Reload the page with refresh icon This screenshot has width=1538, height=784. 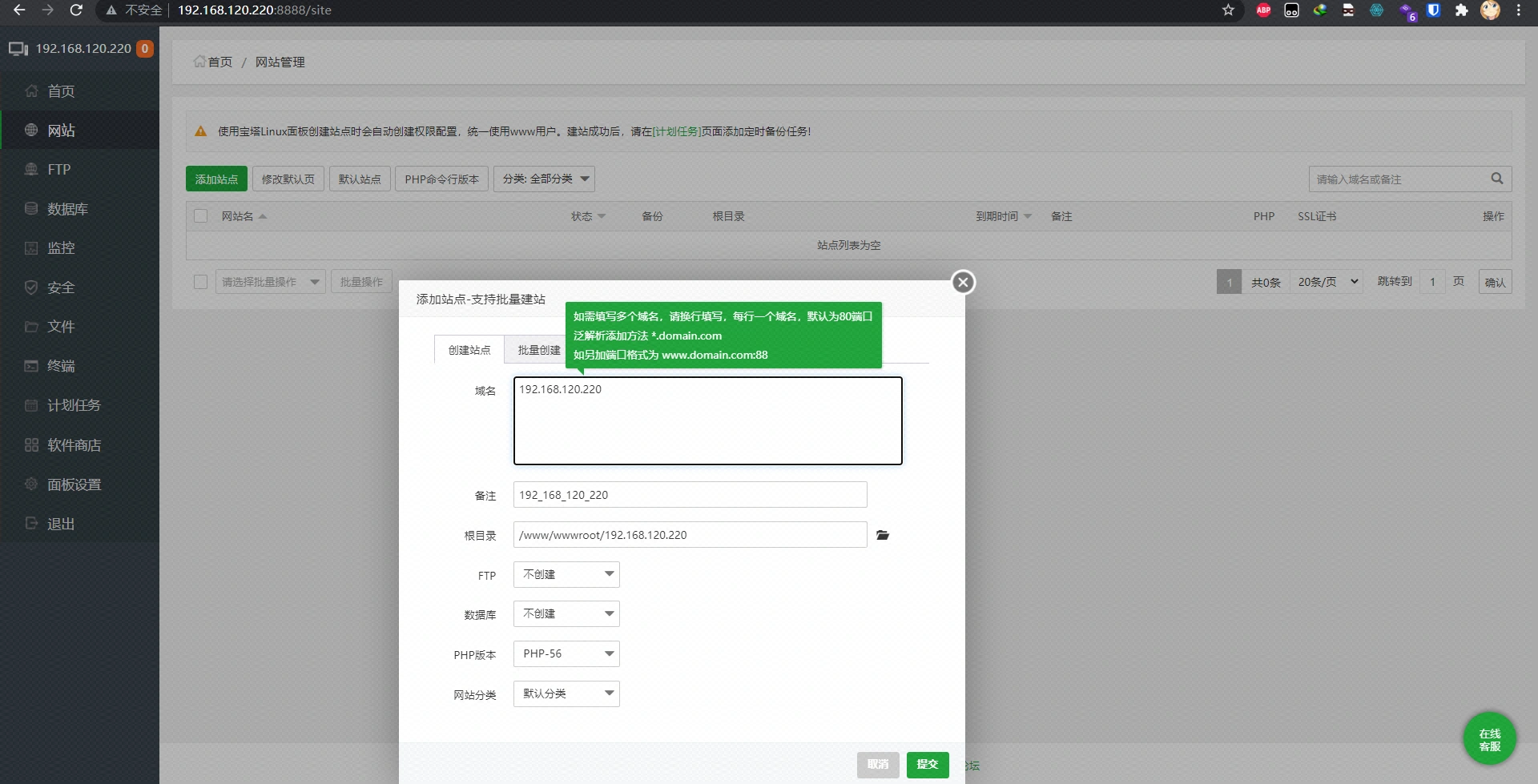(x=76, y=10)
